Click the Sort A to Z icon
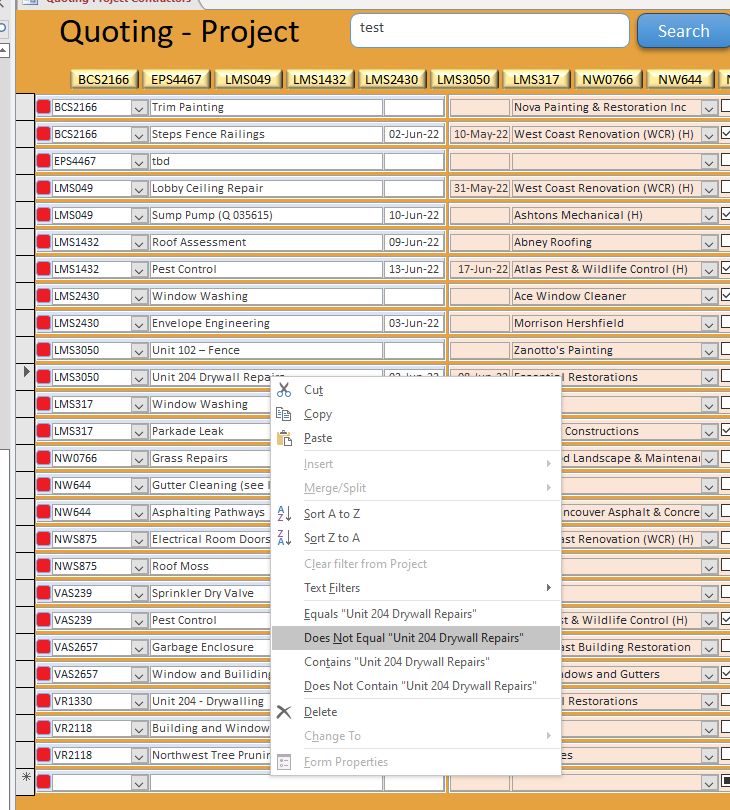Viewport: 730px width, 810px height. pos(284,513)
